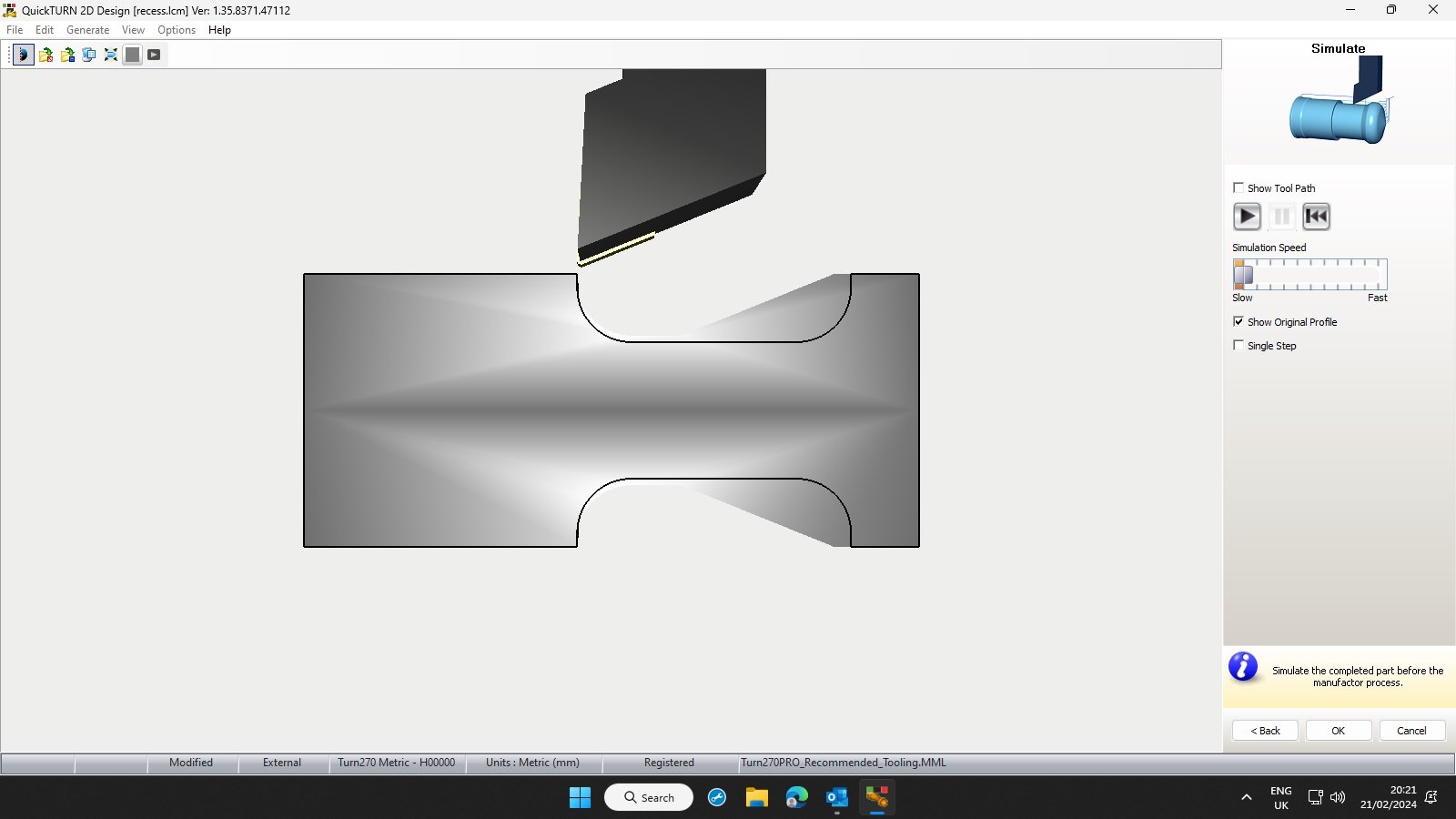Screen dimensions: 1456x819
Task: Click the QuickTURN taskbar icon
Action: pyautogui.click(x=877, y=798)
